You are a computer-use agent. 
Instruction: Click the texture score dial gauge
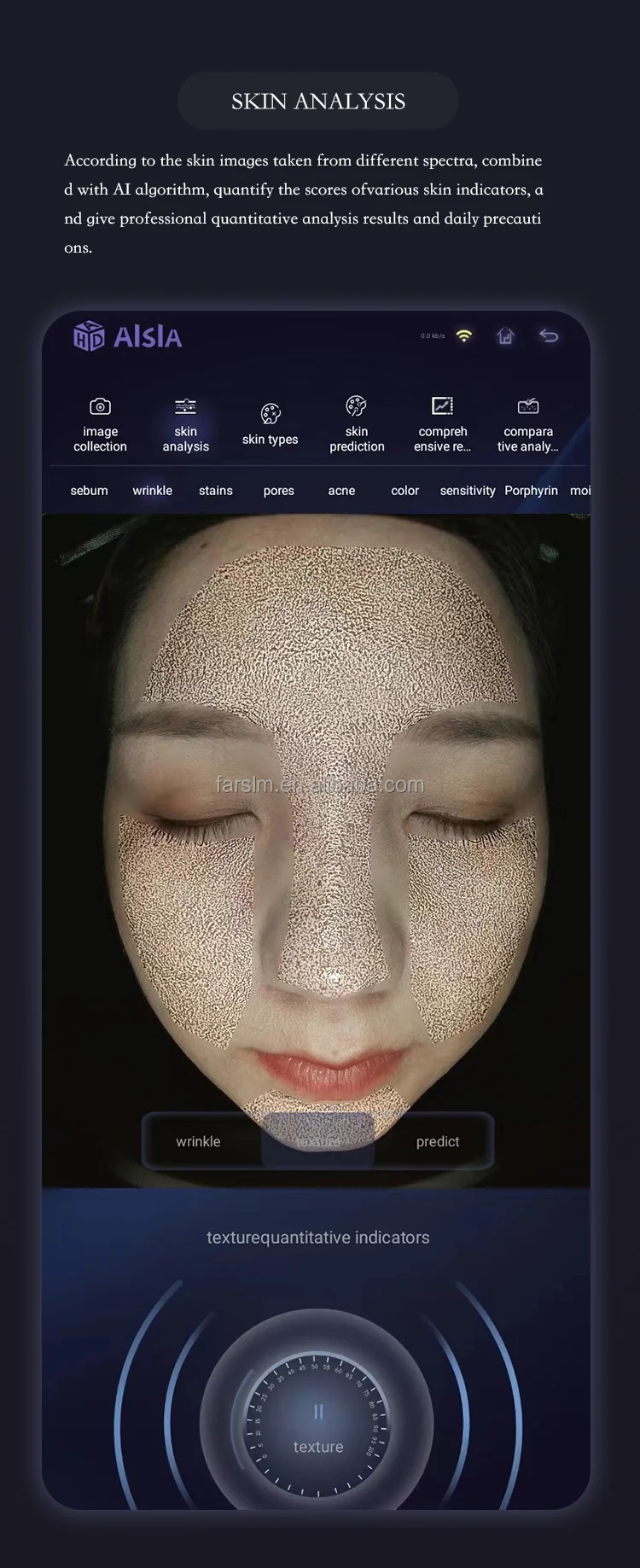[317, 1424]
